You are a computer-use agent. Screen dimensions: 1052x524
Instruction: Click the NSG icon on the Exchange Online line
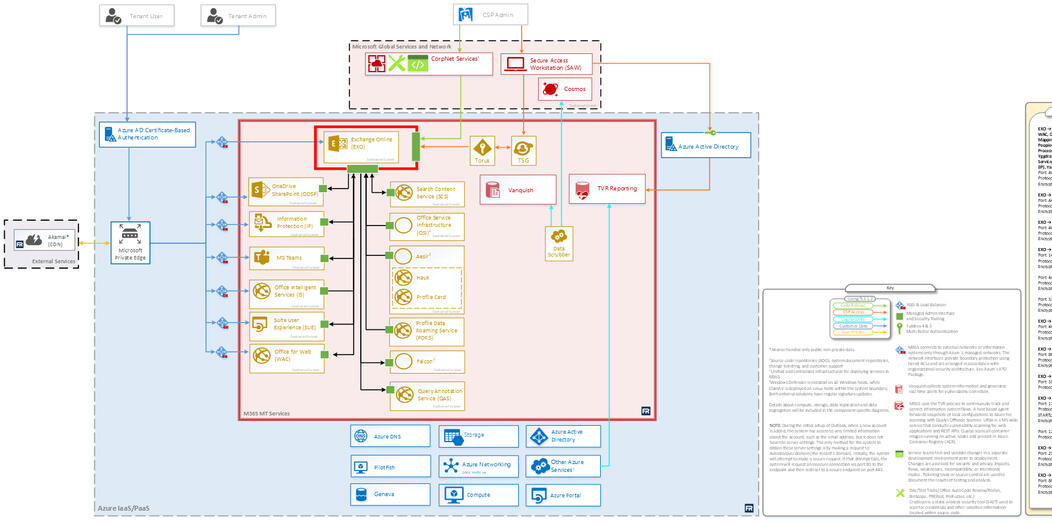(x=222, y=142)
